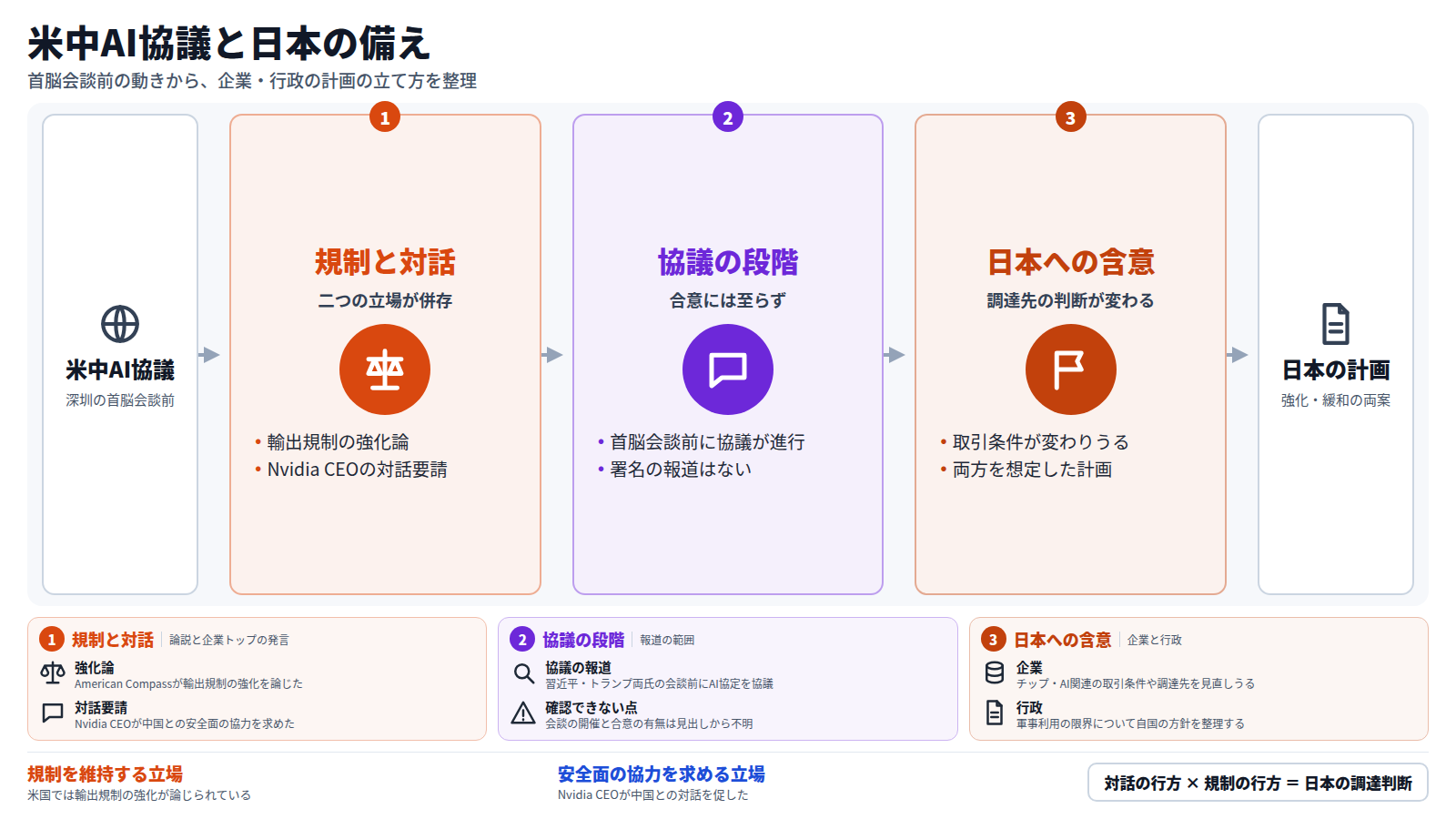
Task: Click the globe icon above 米中AI協議
Action: coord(120,324)
